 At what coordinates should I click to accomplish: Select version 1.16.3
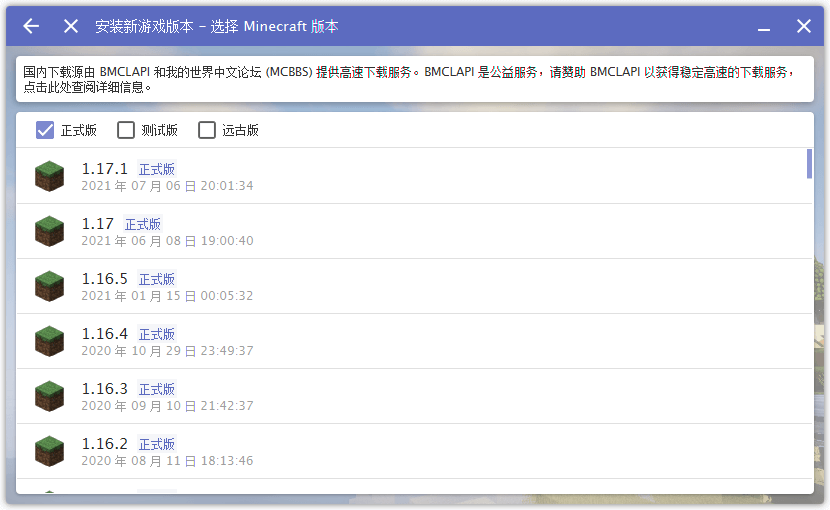click(414, 397)
